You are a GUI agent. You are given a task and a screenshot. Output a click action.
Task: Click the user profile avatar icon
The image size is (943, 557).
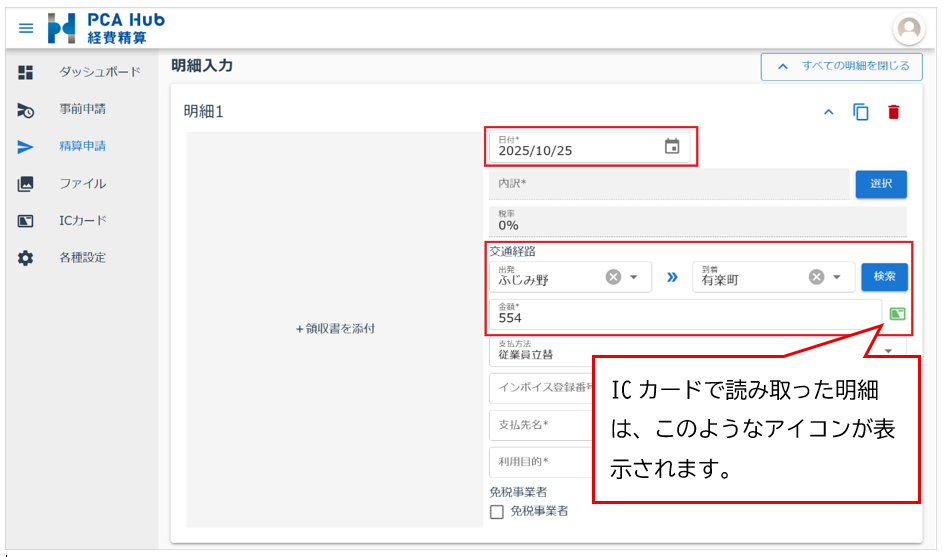(x=908, y=29)
